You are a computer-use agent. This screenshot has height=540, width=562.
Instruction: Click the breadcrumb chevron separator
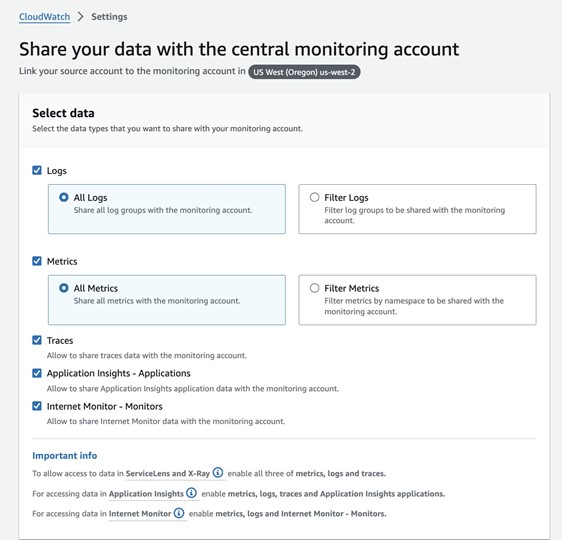(81, 16)
